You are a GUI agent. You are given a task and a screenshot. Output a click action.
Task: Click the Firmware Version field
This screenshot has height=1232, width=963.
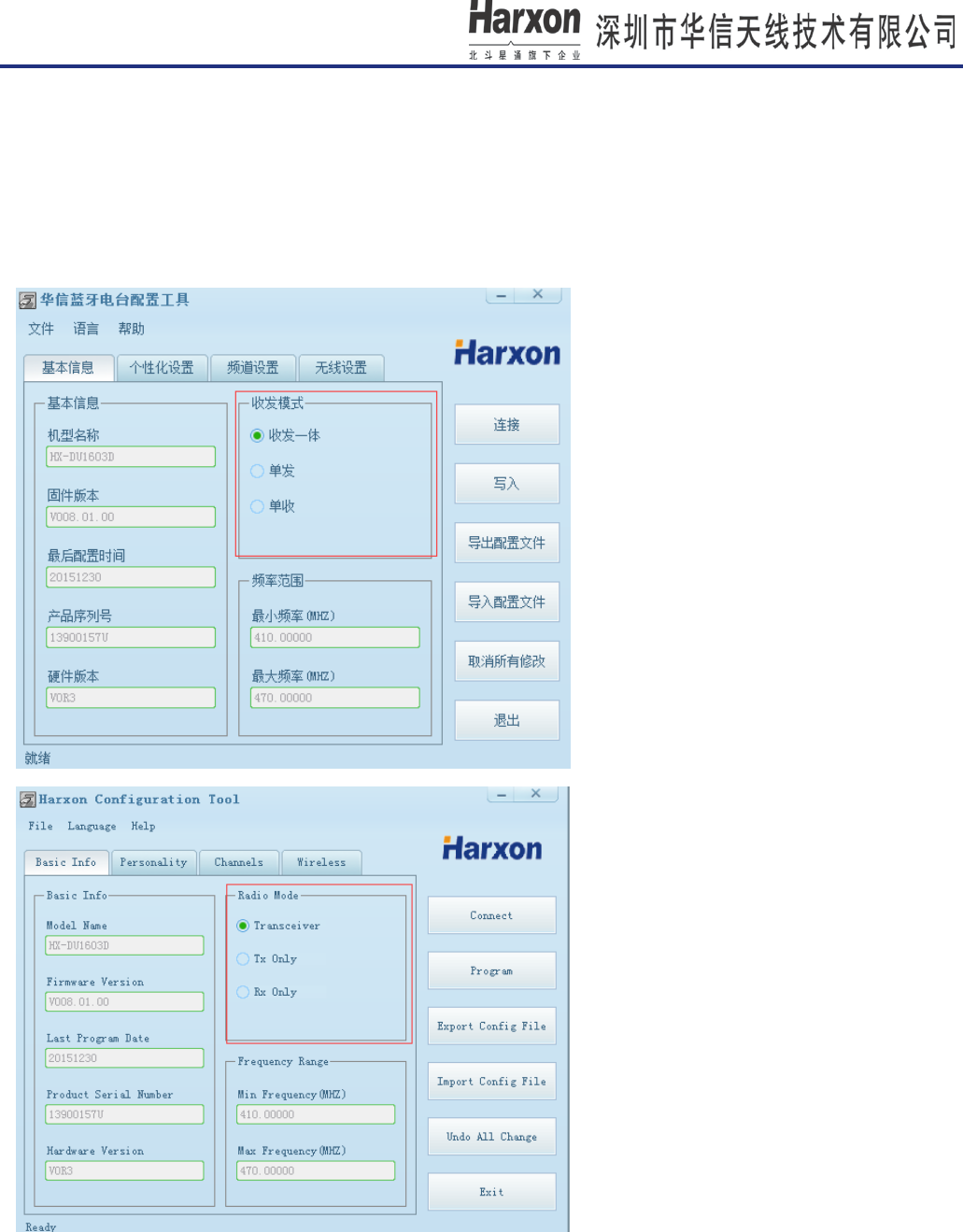coord(124,1001)
